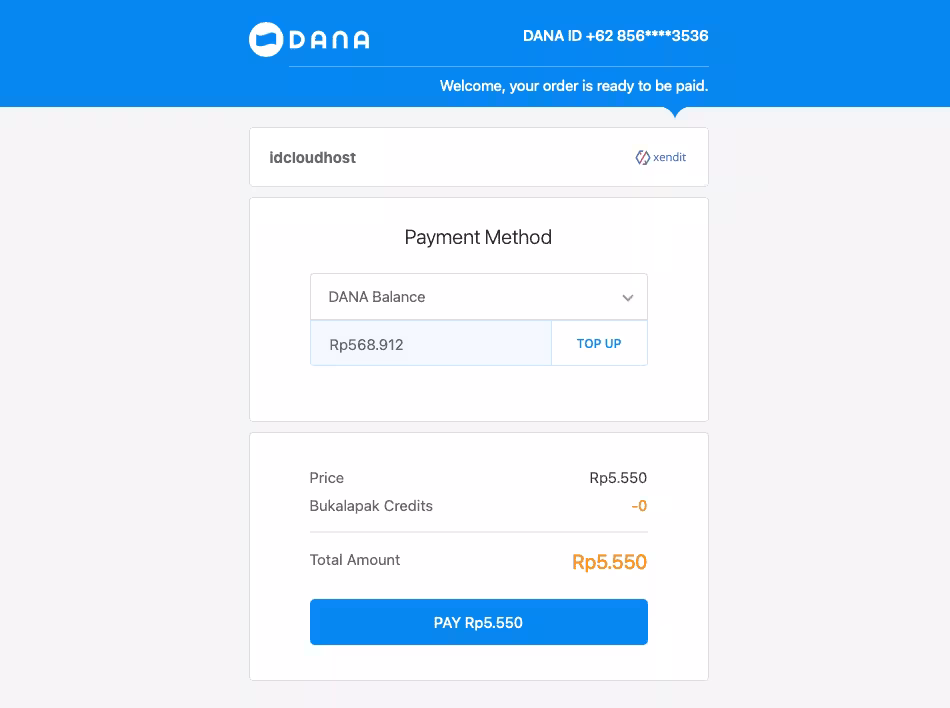Select the Rp568.912 balance field
Viewport: 950px width, 708px height.
tap(431, 343)
